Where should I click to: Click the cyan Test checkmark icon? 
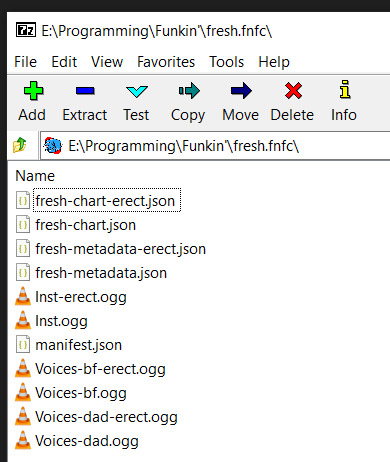pos(137,91)
